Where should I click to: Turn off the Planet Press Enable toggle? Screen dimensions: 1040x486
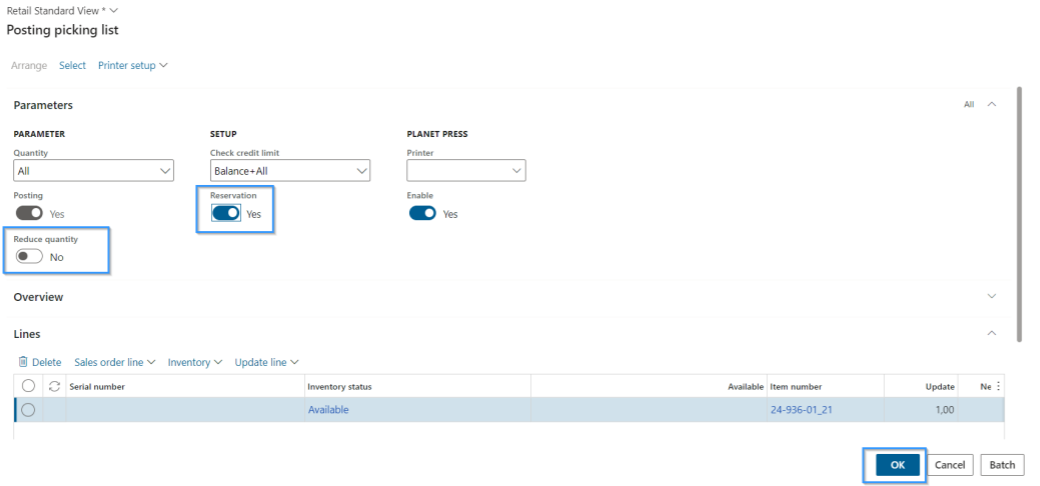[422, 213]
